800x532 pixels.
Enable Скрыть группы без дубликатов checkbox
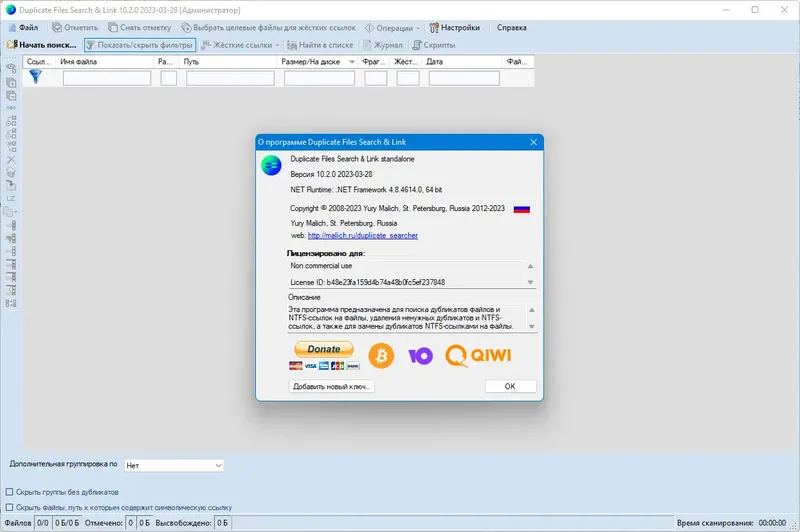coord(9,492)
